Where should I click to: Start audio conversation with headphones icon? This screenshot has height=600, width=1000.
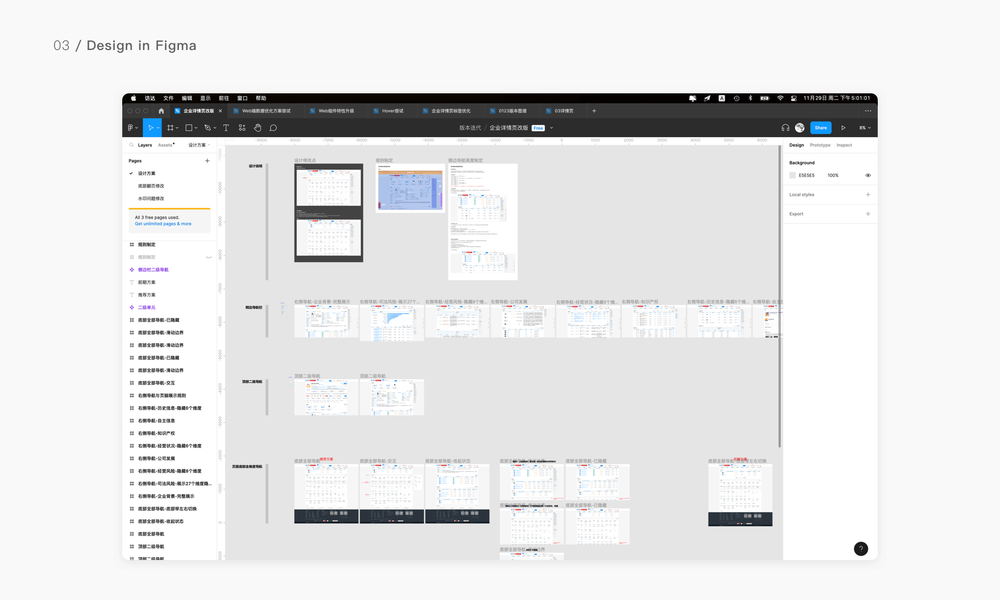(x=785, y=128)
